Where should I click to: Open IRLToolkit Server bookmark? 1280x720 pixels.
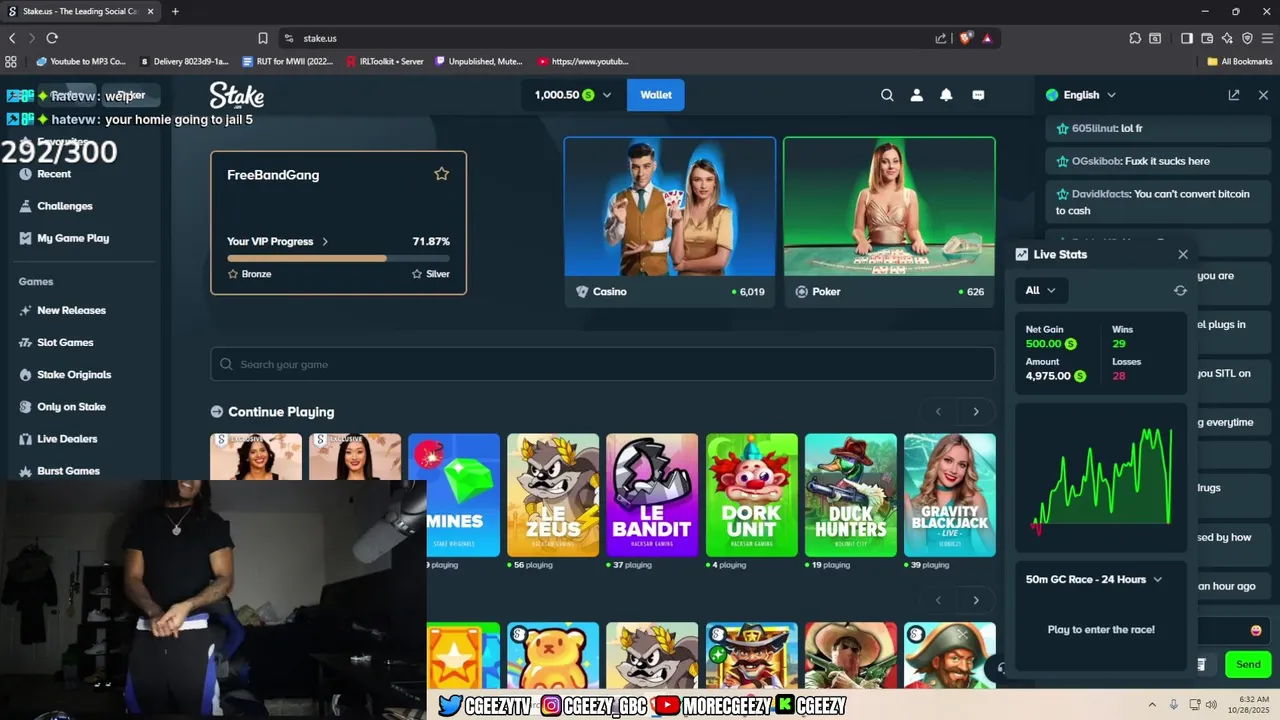[385, 61]
